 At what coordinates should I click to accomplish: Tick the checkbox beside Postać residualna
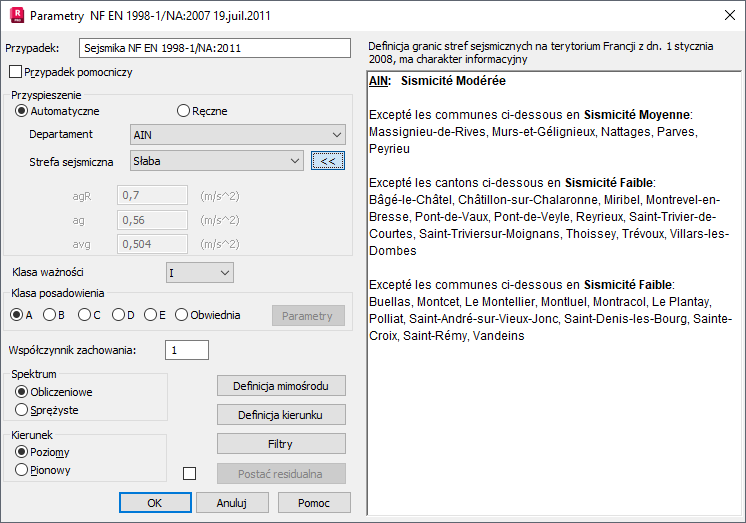point(189,474)
